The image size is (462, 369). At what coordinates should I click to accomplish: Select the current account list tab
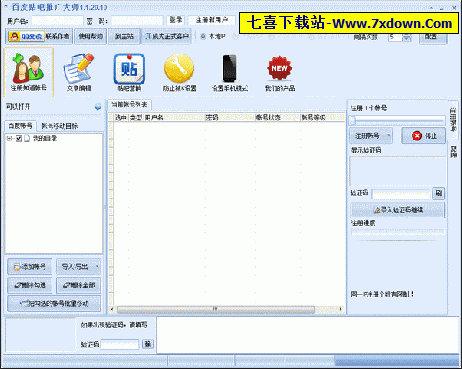[129, 105]
